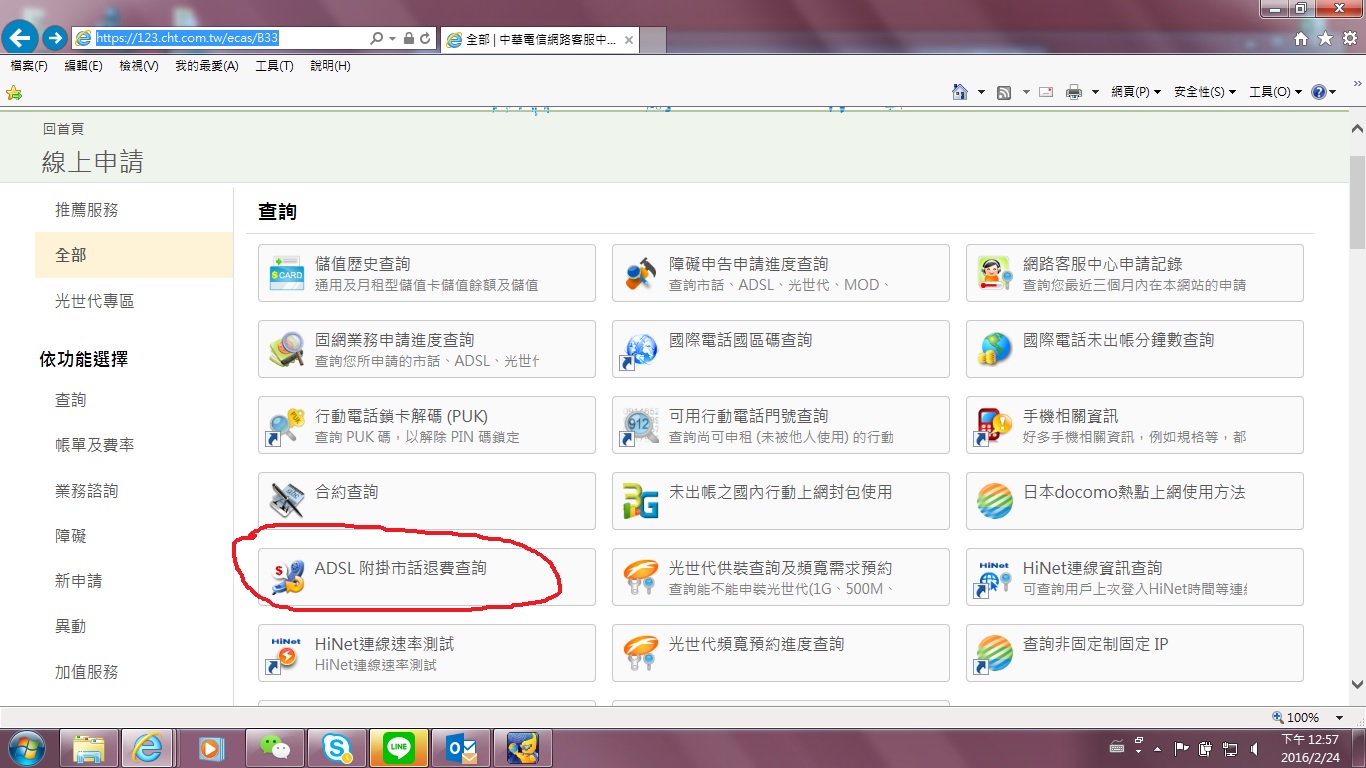Click the printer icon in command bar
Image resolution: width=1366 pixels, height=768 pixels.
1074,92
